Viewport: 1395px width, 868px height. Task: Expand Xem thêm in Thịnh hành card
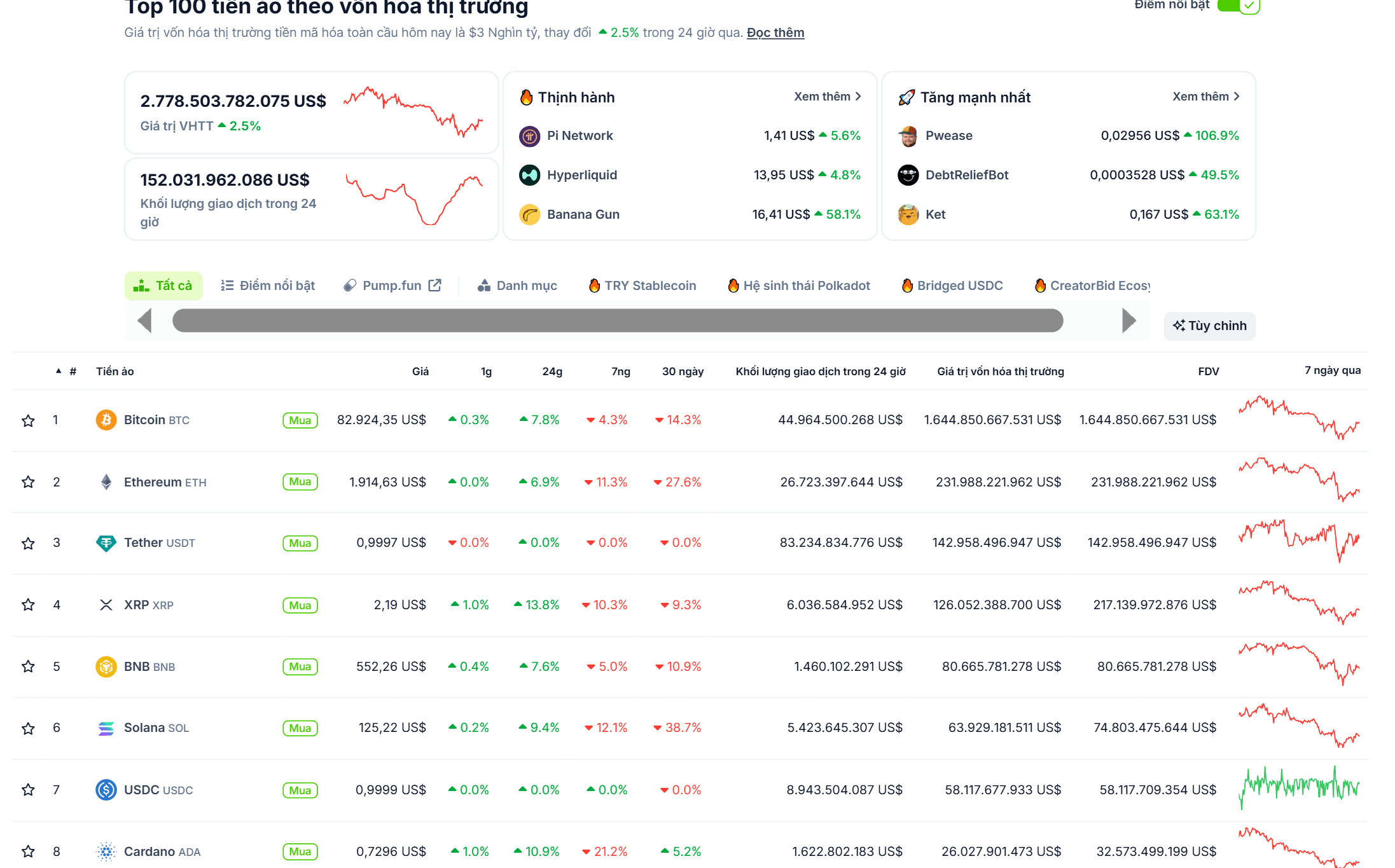828,97
